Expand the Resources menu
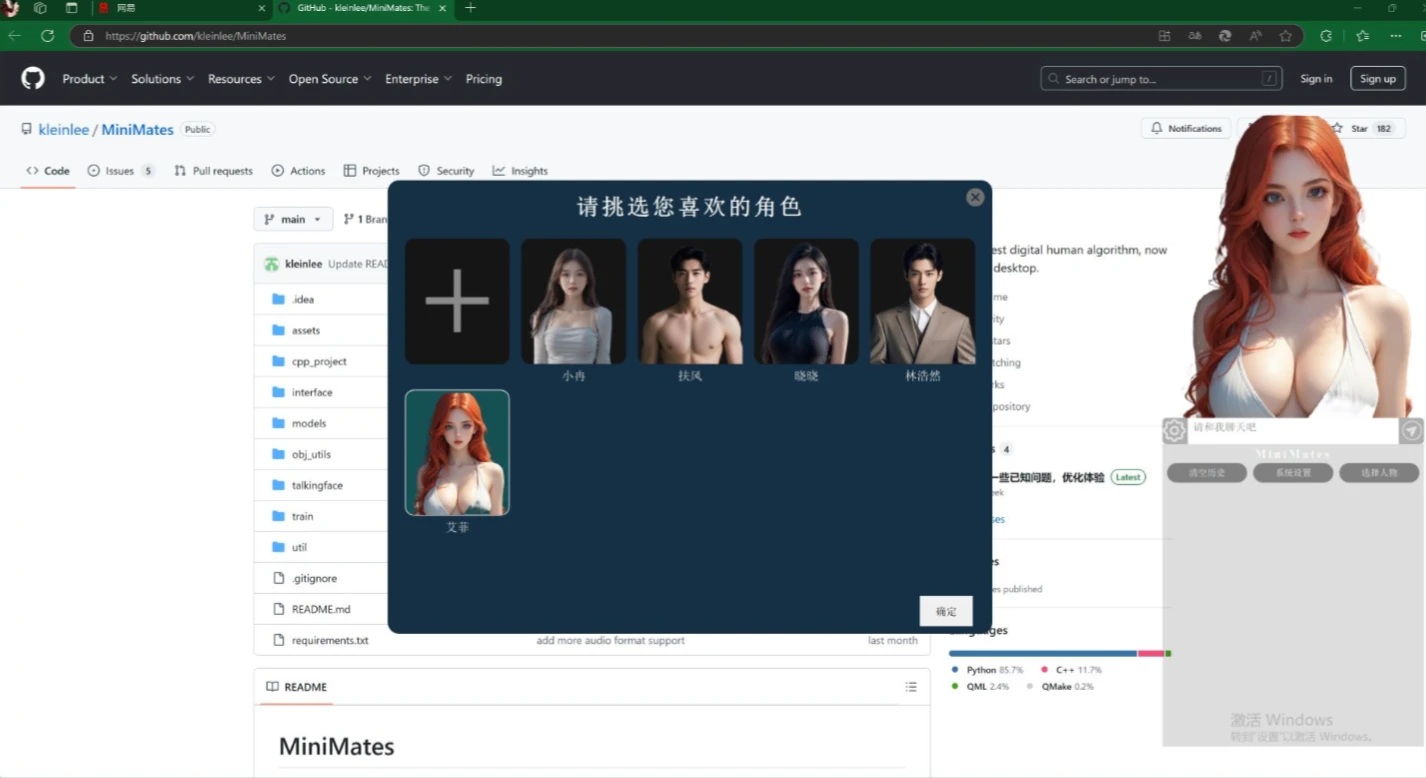The image size is (1426, 778). (x=241, y=79)
